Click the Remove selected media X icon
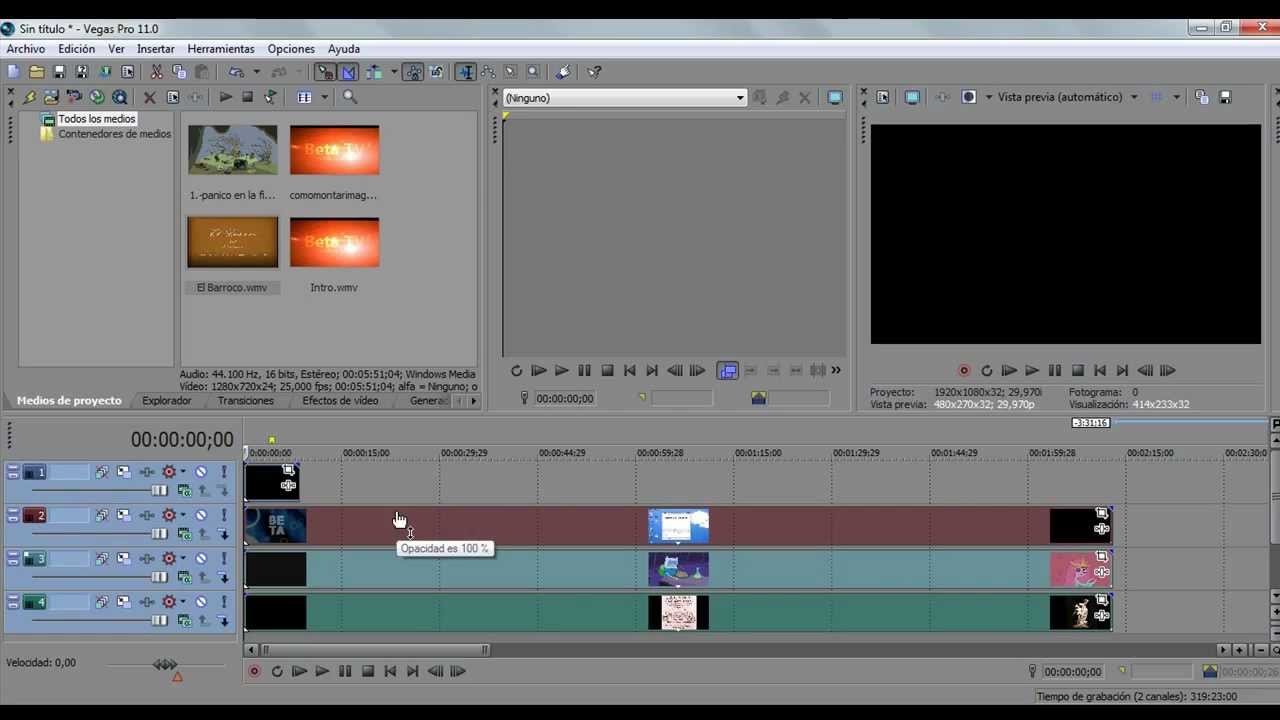The height and width of the screenshot is (720, 1280). 150,97
